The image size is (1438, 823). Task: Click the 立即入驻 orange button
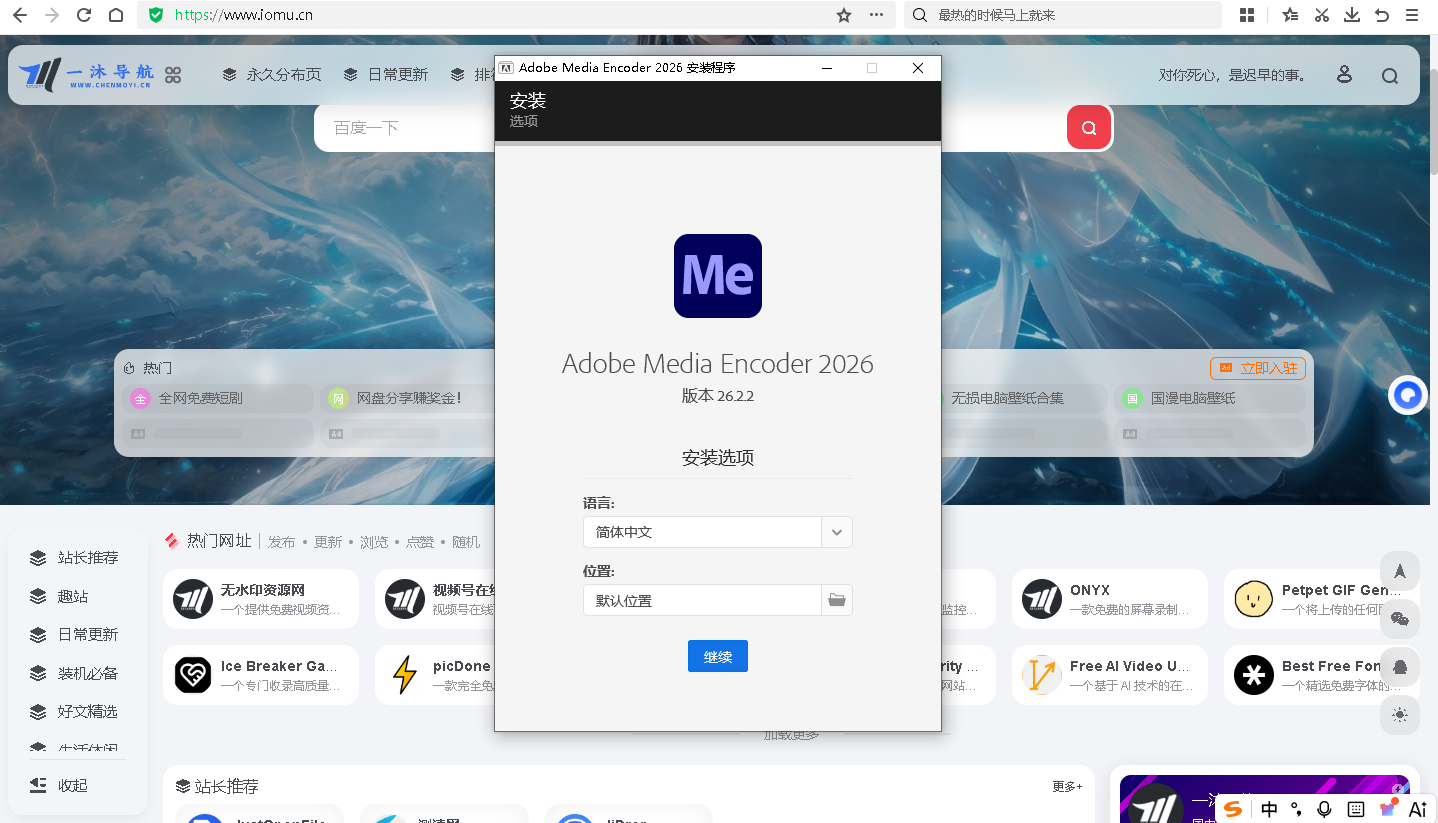click(1258, 368)
